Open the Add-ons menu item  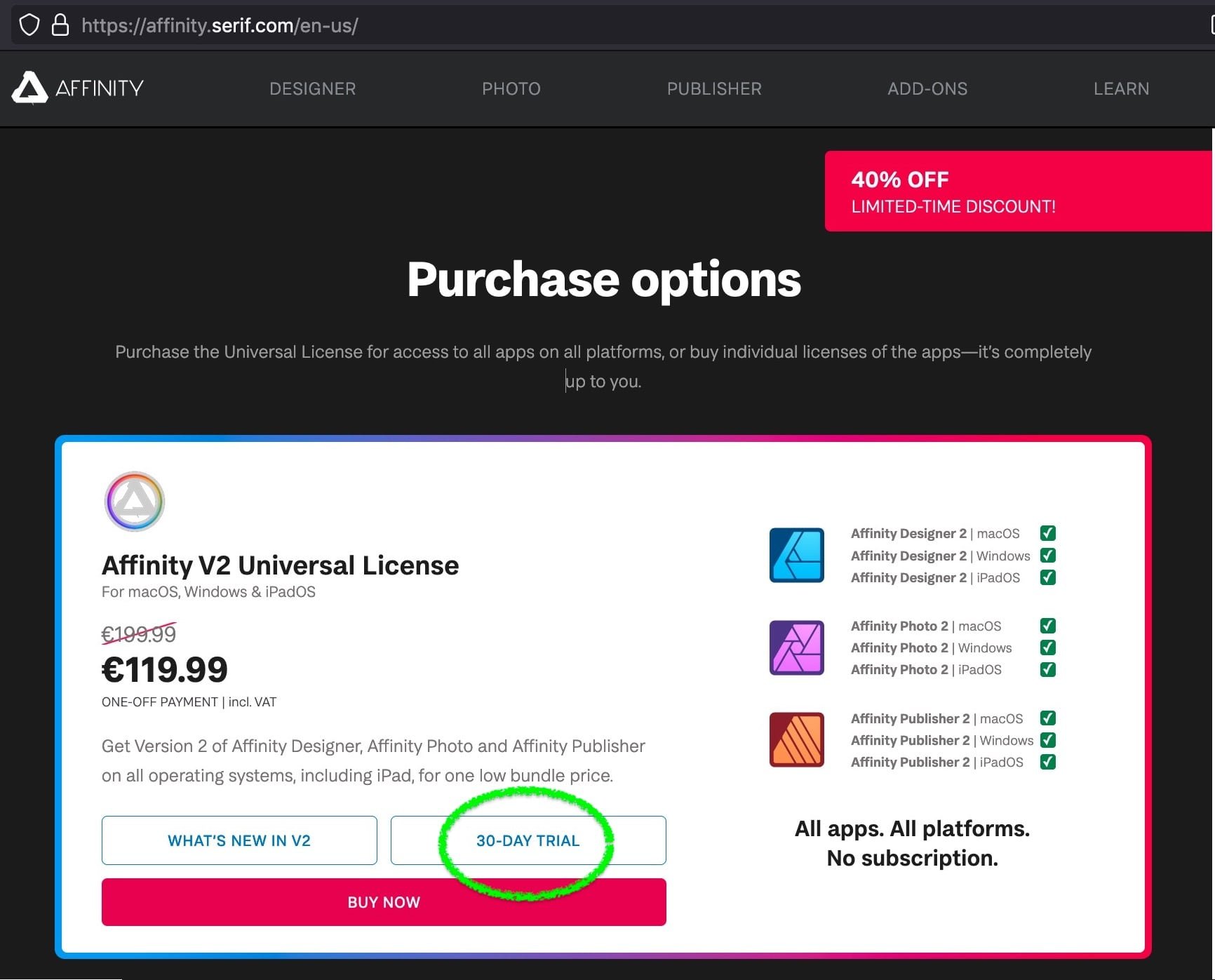point(927,88)
